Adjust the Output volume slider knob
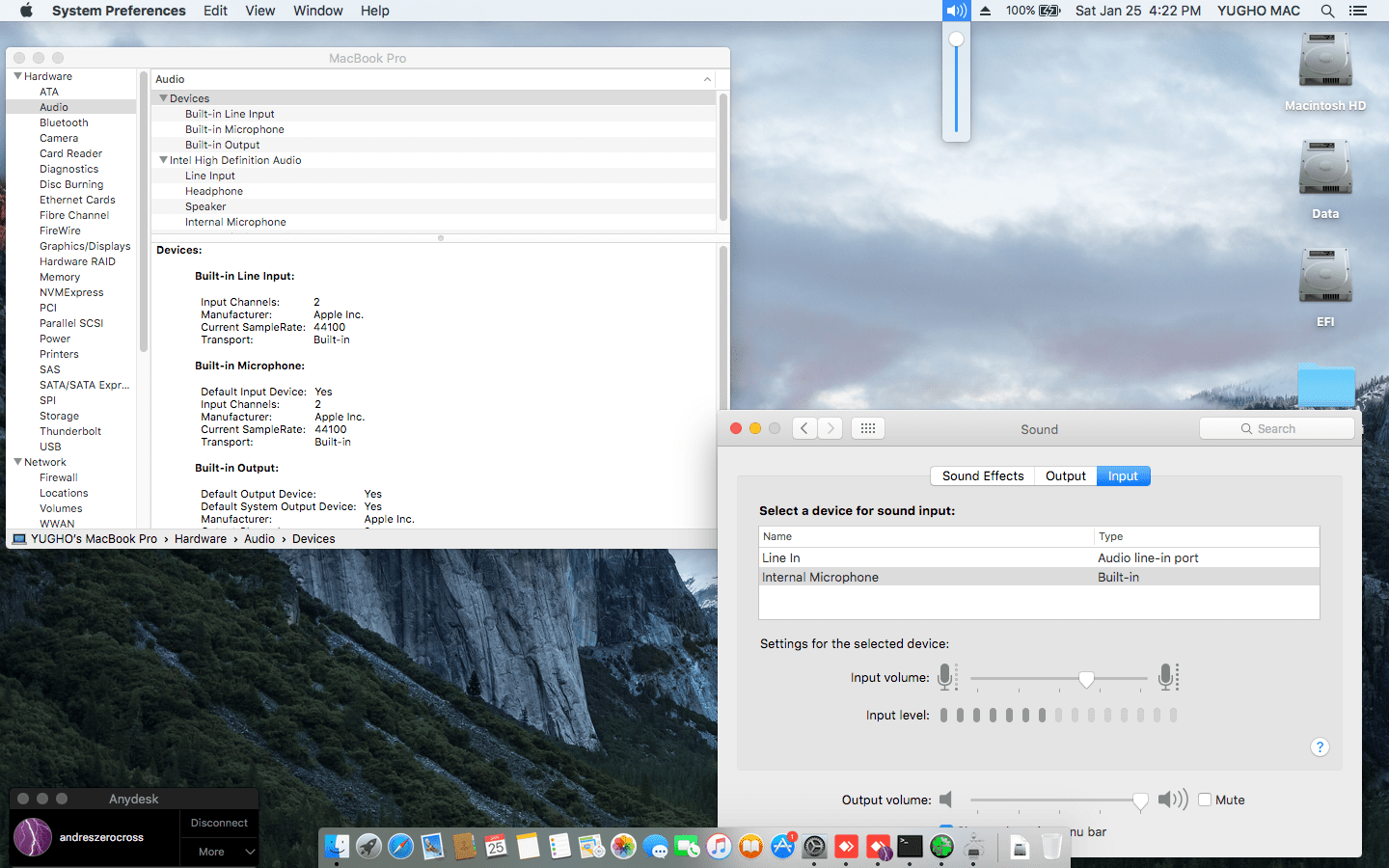The width and height of the screenshot is (1389, 868). [x=1140, y=800]
